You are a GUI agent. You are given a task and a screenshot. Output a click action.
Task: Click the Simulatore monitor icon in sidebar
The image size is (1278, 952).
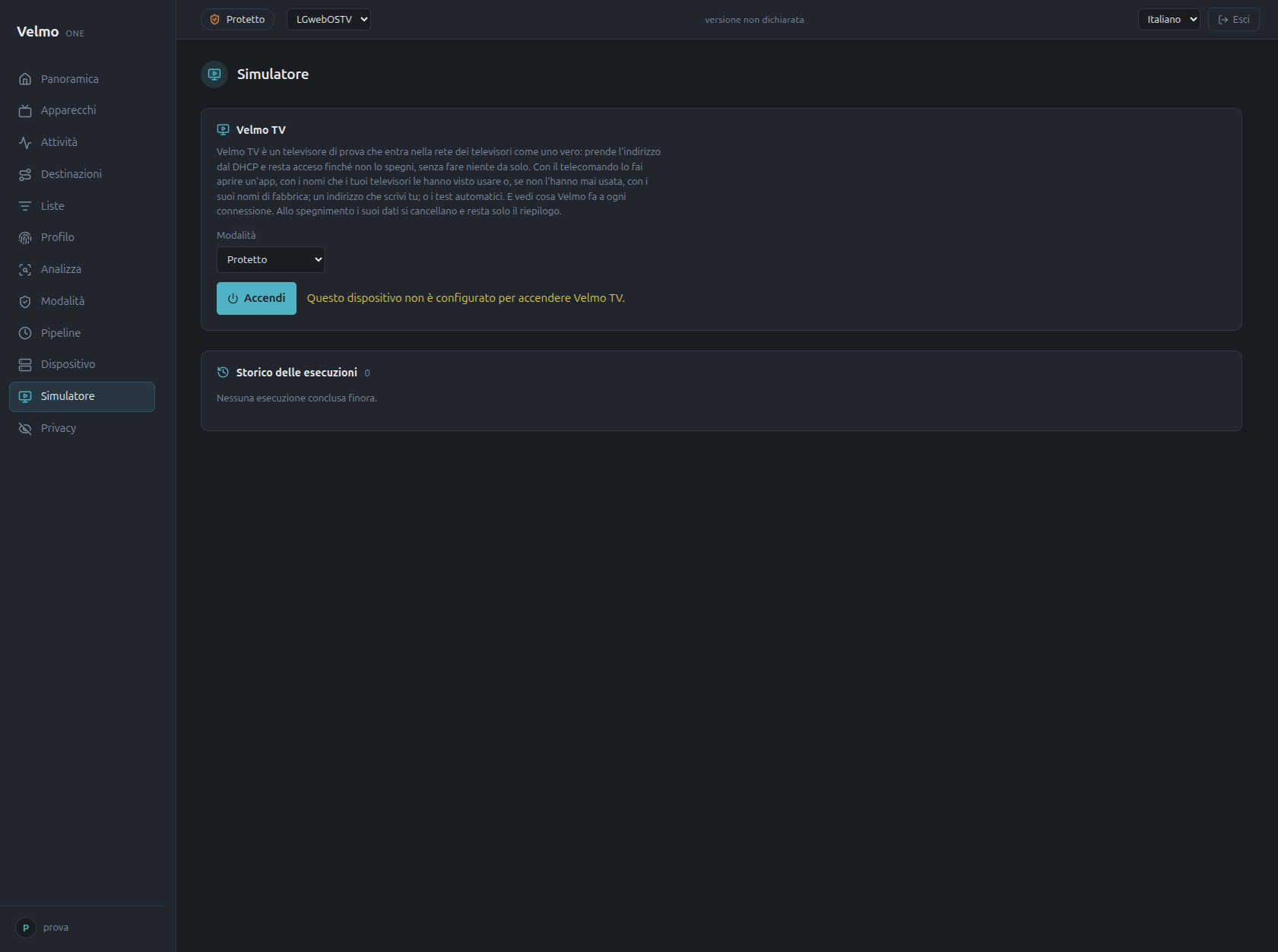(x=25, y=397)
